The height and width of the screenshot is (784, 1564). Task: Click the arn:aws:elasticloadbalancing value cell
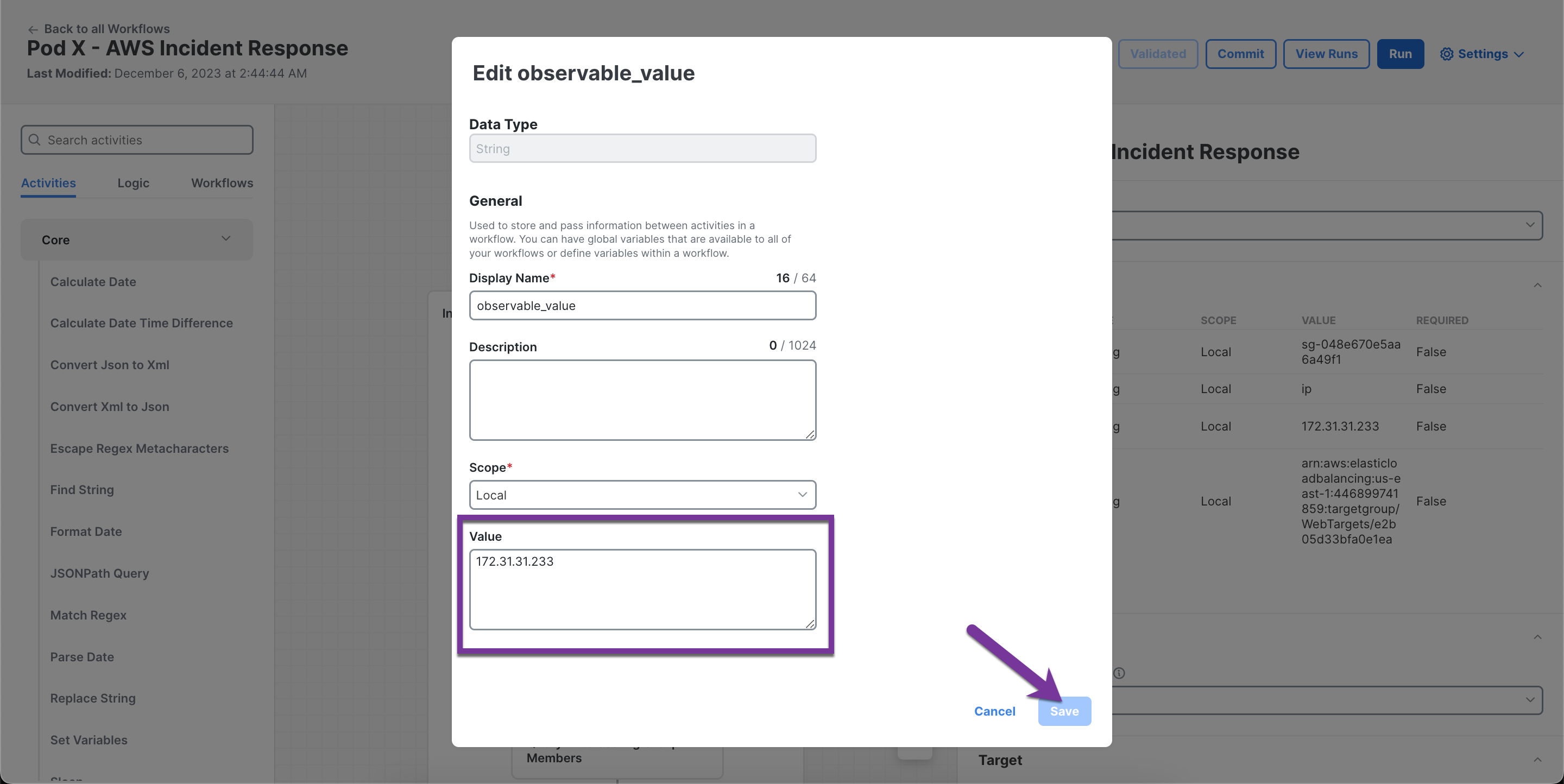click(x=1351, y=501)
